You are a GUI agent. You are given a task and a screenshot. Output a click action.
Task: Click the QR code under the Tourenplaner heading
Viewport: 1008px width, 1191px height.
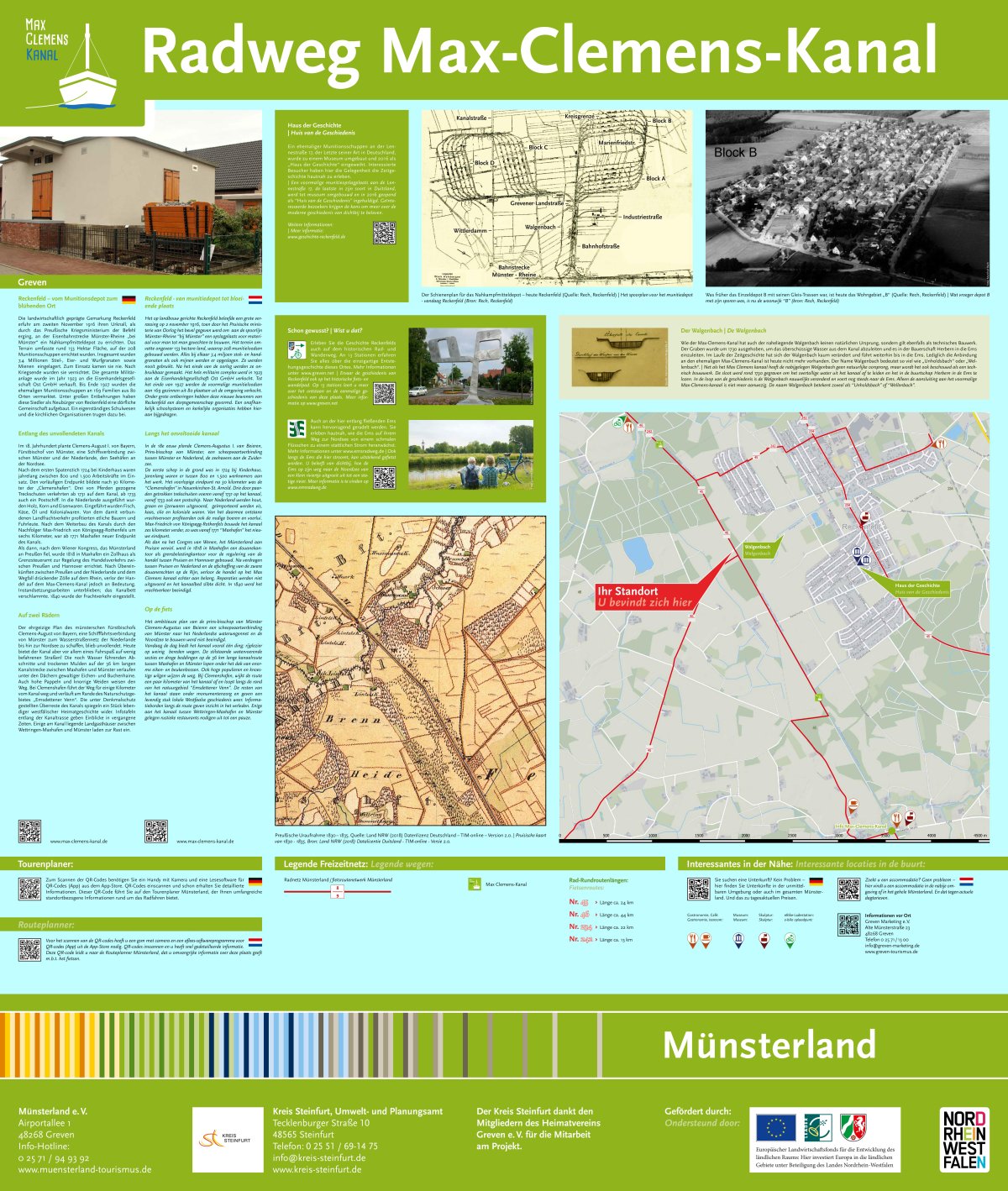tap(29, 888)
